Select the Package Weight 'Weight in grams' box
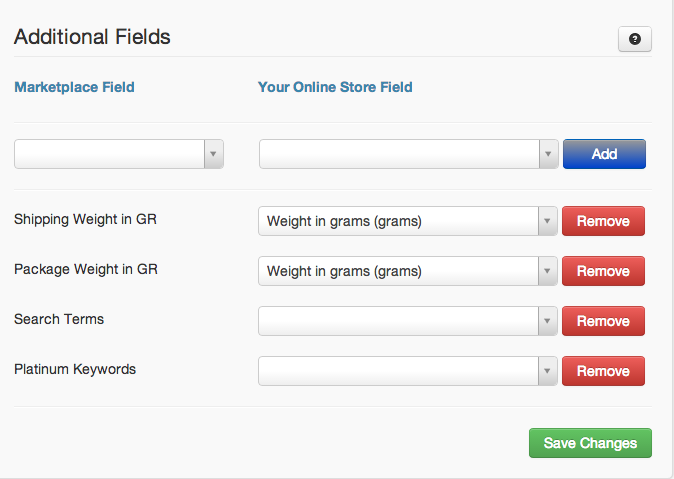Image resolution: width=674 pixels, height=479 pixels. pos(407,271)
